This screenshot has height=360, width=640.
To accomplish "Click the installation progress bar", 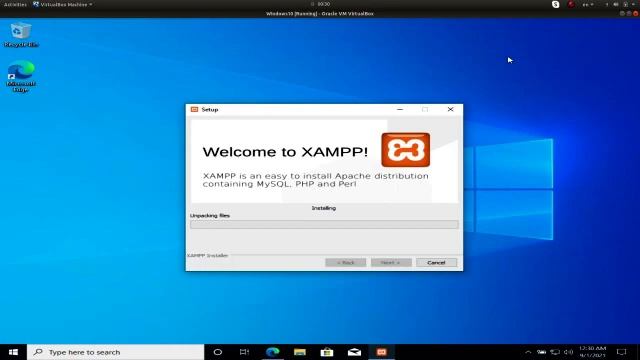I will pos(324,224).
